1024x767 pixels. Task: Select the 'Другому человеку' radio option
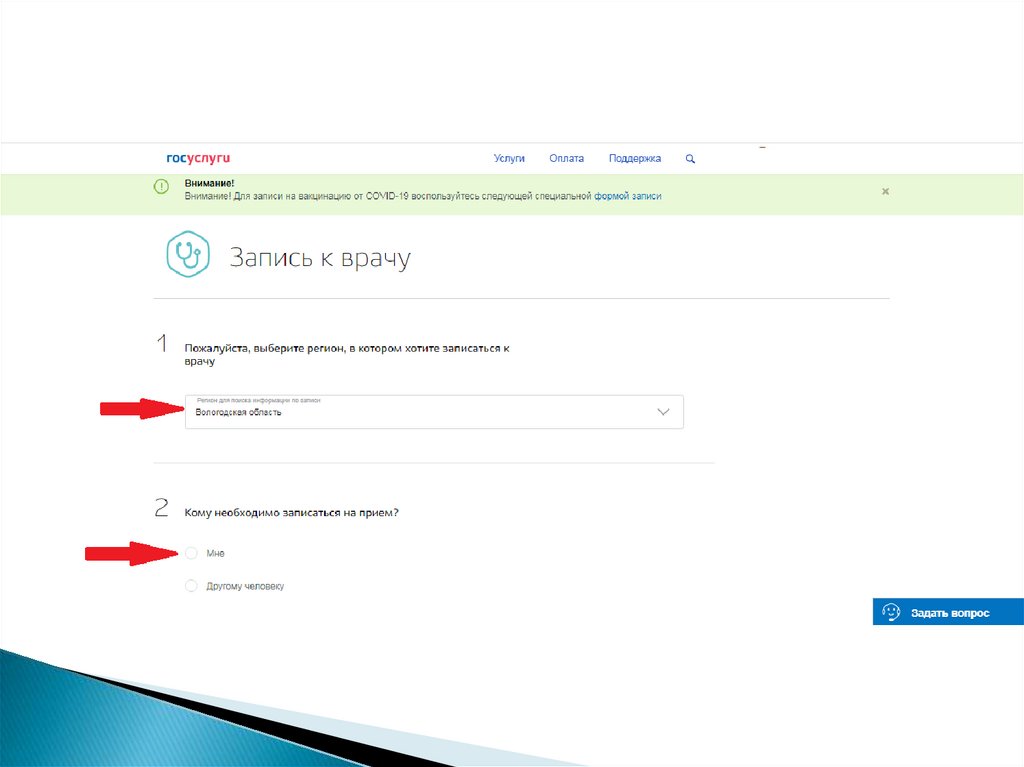point(191,586)
